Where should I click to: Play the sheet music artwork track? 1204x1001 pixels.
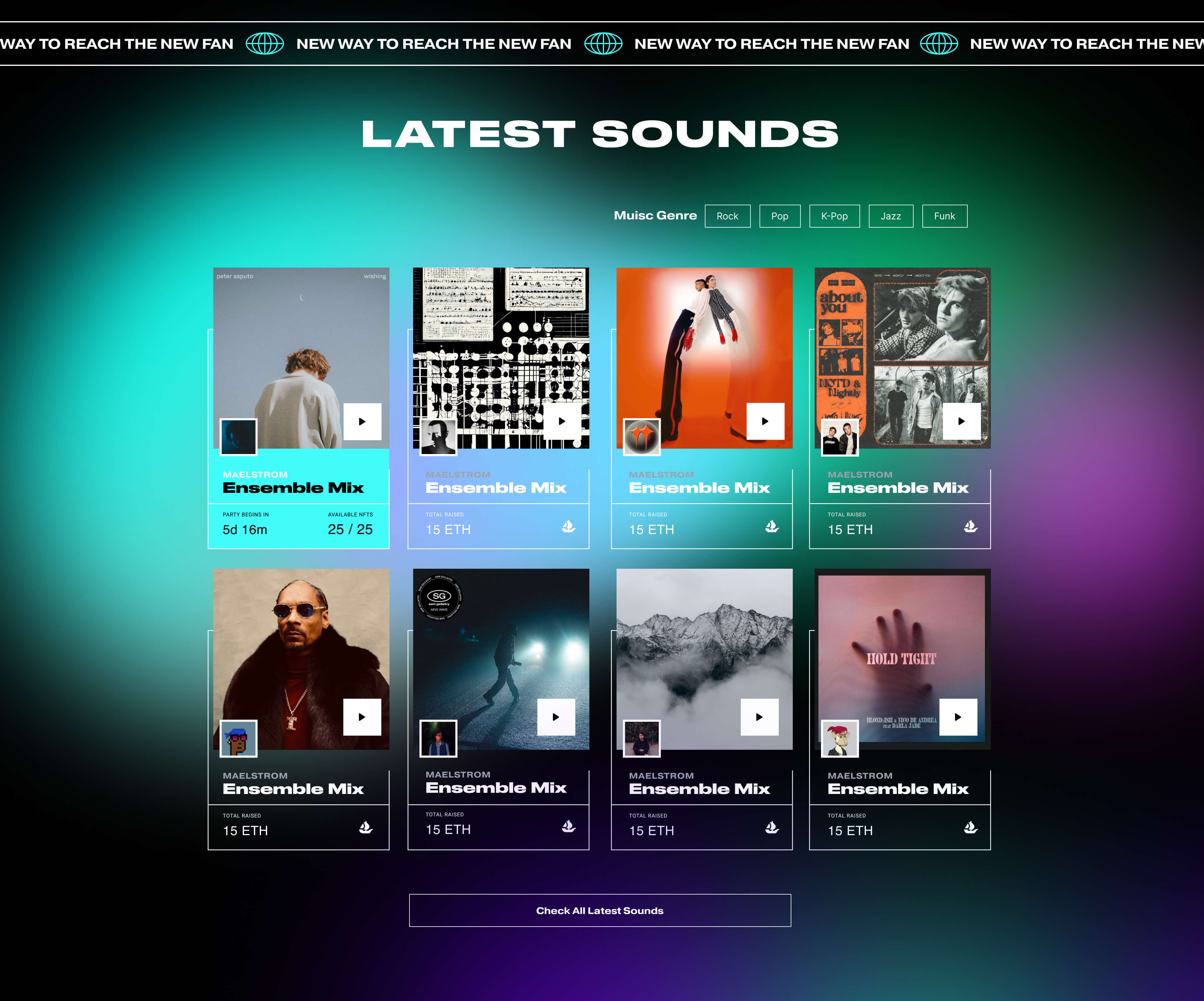[x=562, y=422]
